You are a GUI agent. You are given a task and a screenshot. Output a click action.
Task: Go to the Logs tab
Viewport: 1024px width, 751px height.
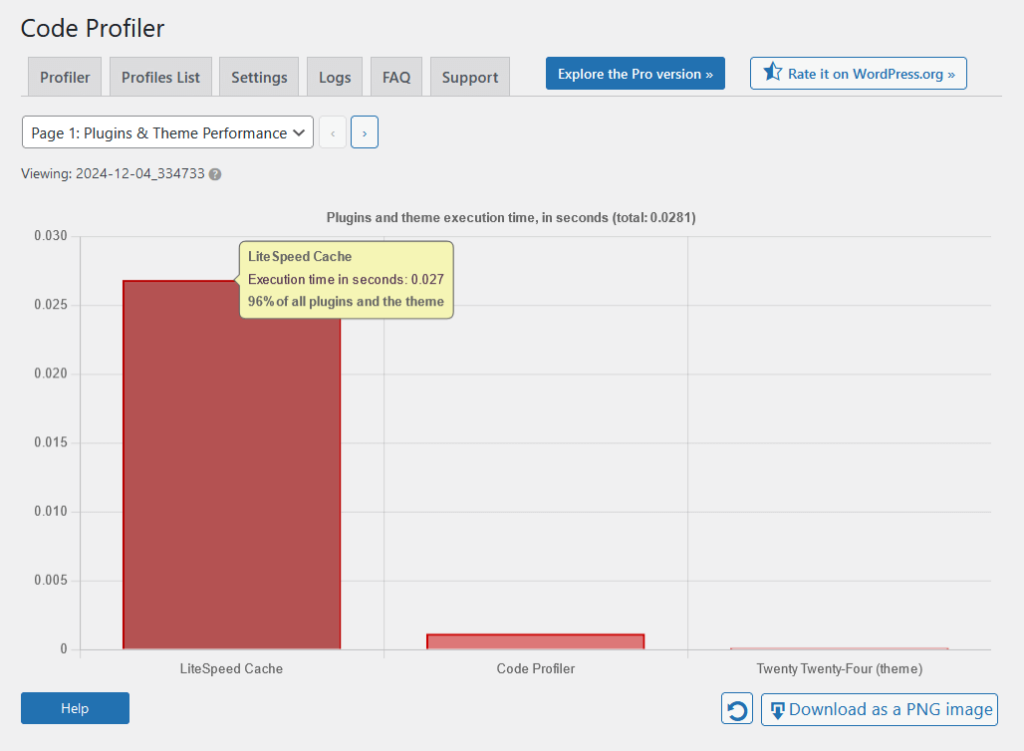point(334,77)
